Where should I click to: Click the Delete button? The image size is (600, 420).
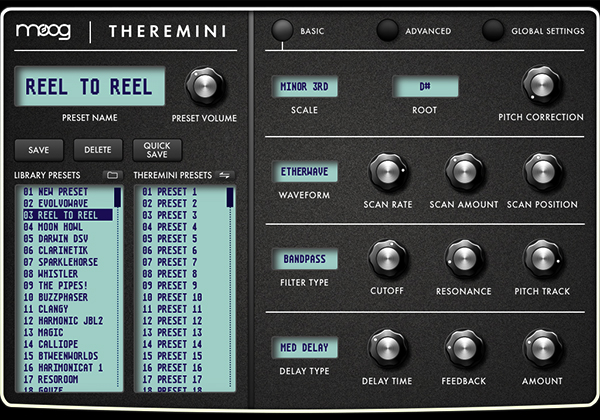point(98,150)
